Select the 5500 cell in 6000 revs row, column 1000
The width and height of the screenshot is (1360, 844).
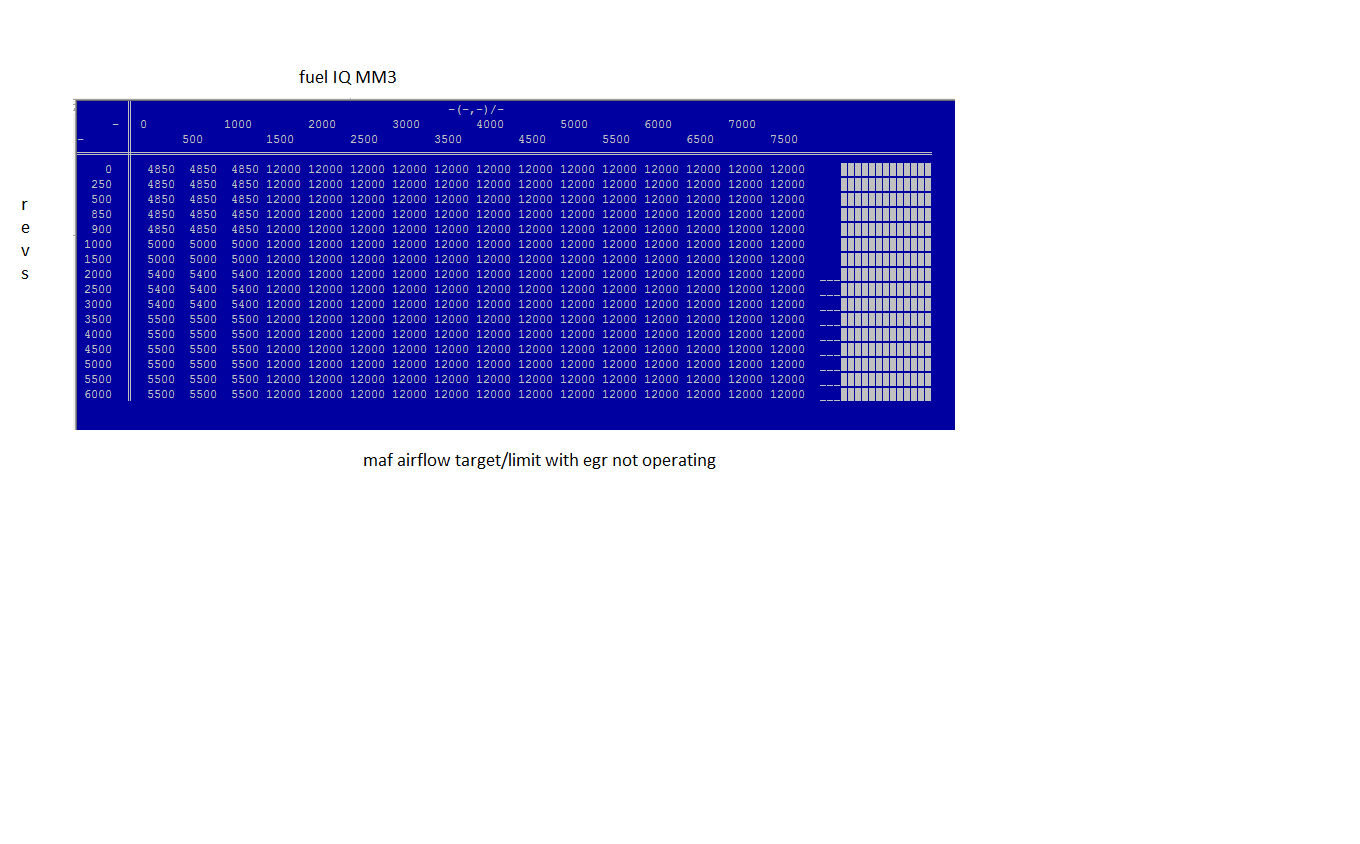[x=245, y=395]
